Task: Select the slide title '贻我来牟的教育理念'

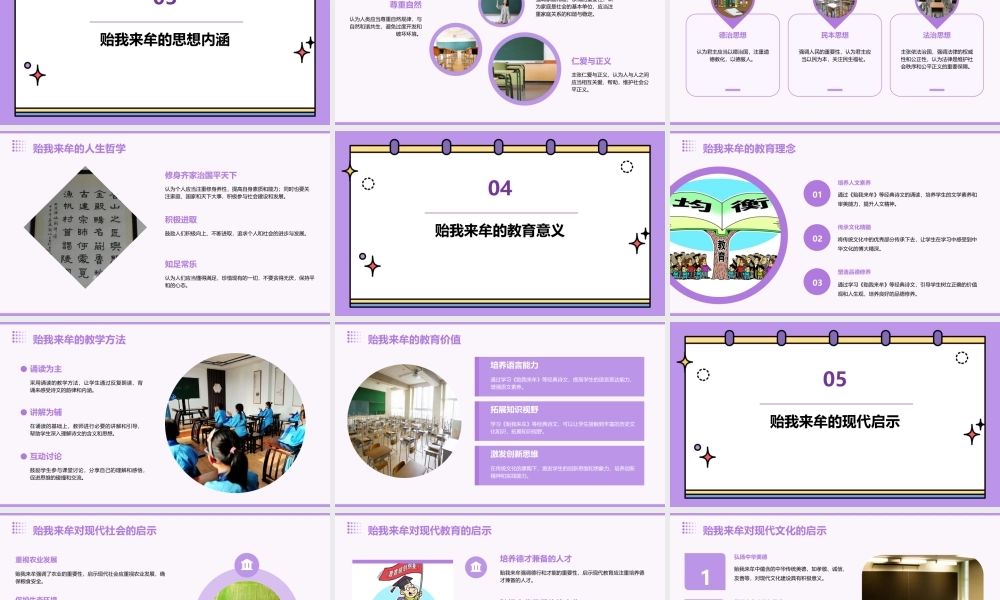Action: tap(749, 149)
